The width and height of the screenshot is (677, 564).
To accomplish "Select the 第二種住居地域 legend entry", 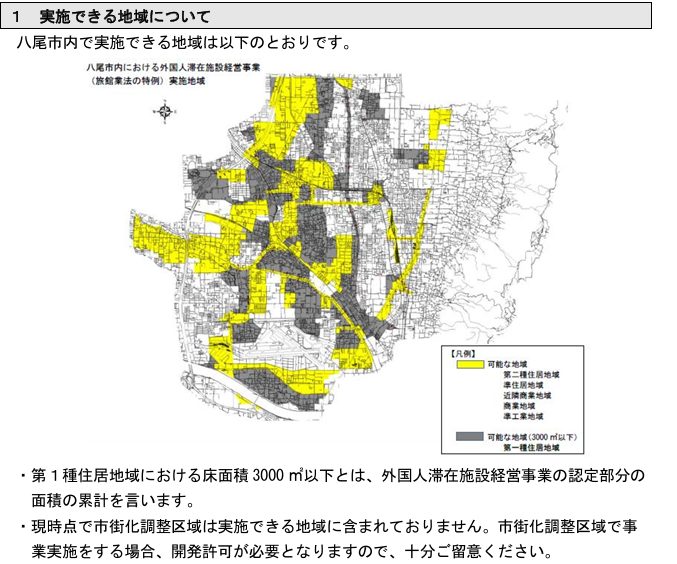I will [x=531, y=375].
